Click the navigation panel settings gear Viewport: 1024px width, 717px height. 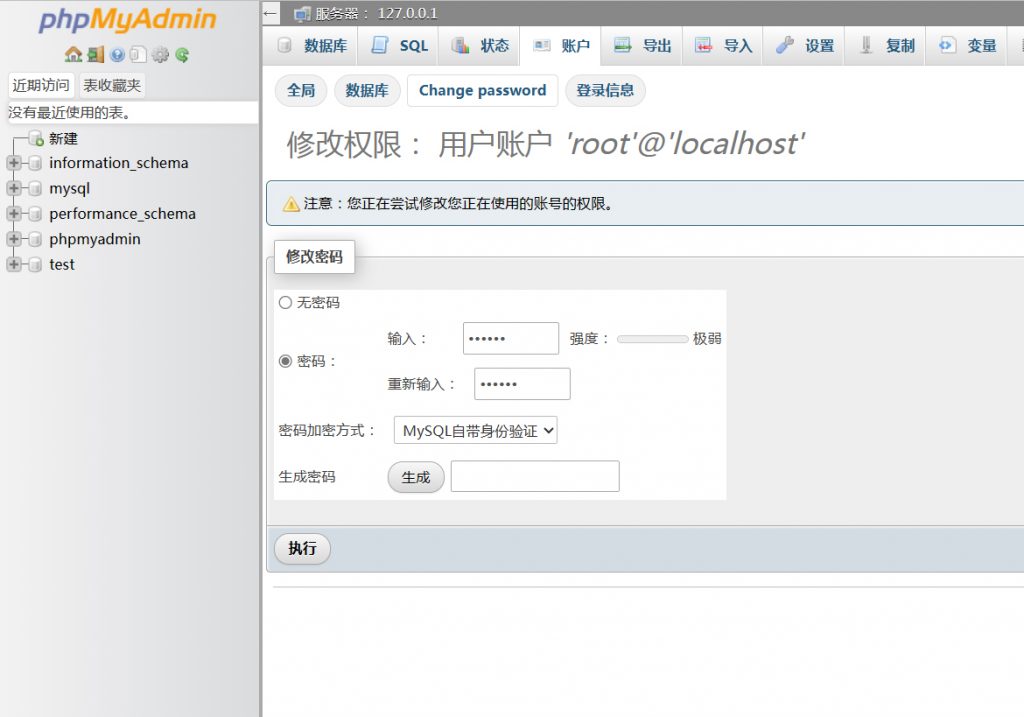point(160,55)
